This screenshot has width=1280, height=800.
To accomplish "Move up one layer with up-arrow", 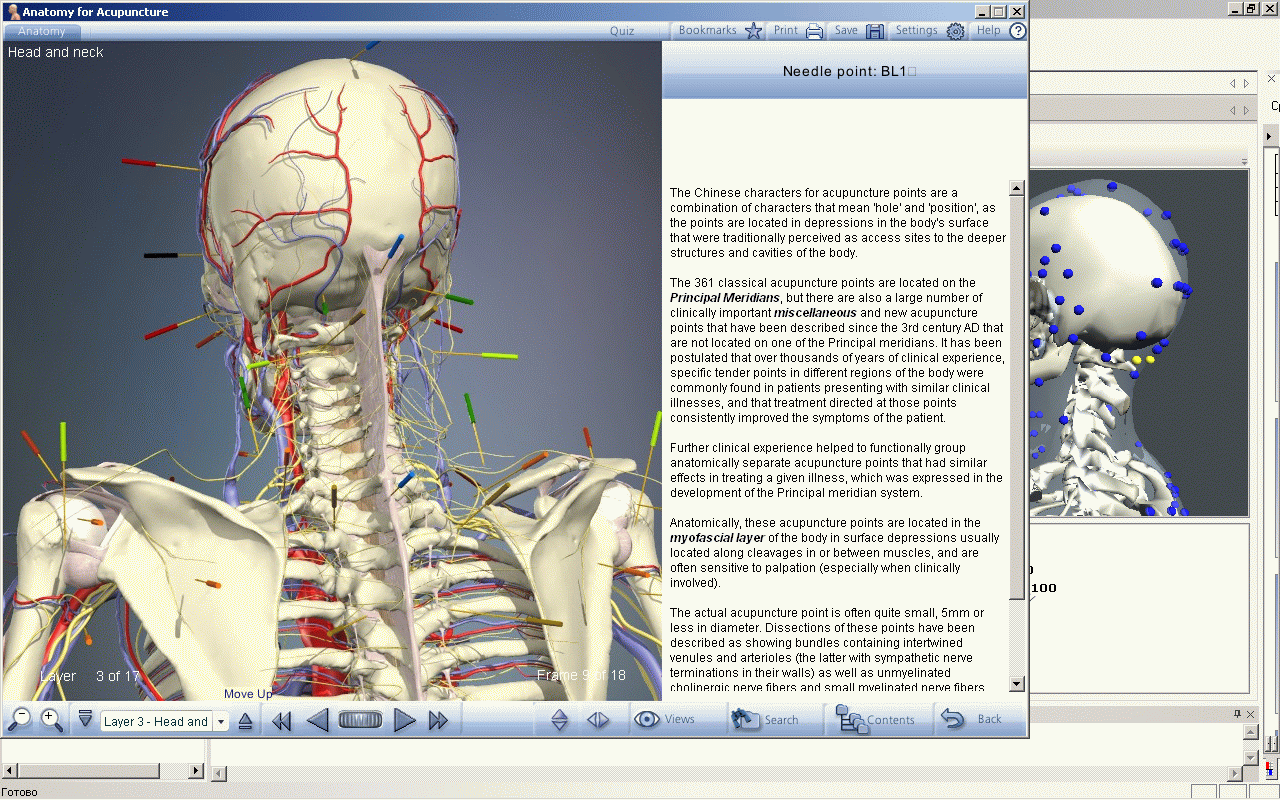I will click(245, 721).
